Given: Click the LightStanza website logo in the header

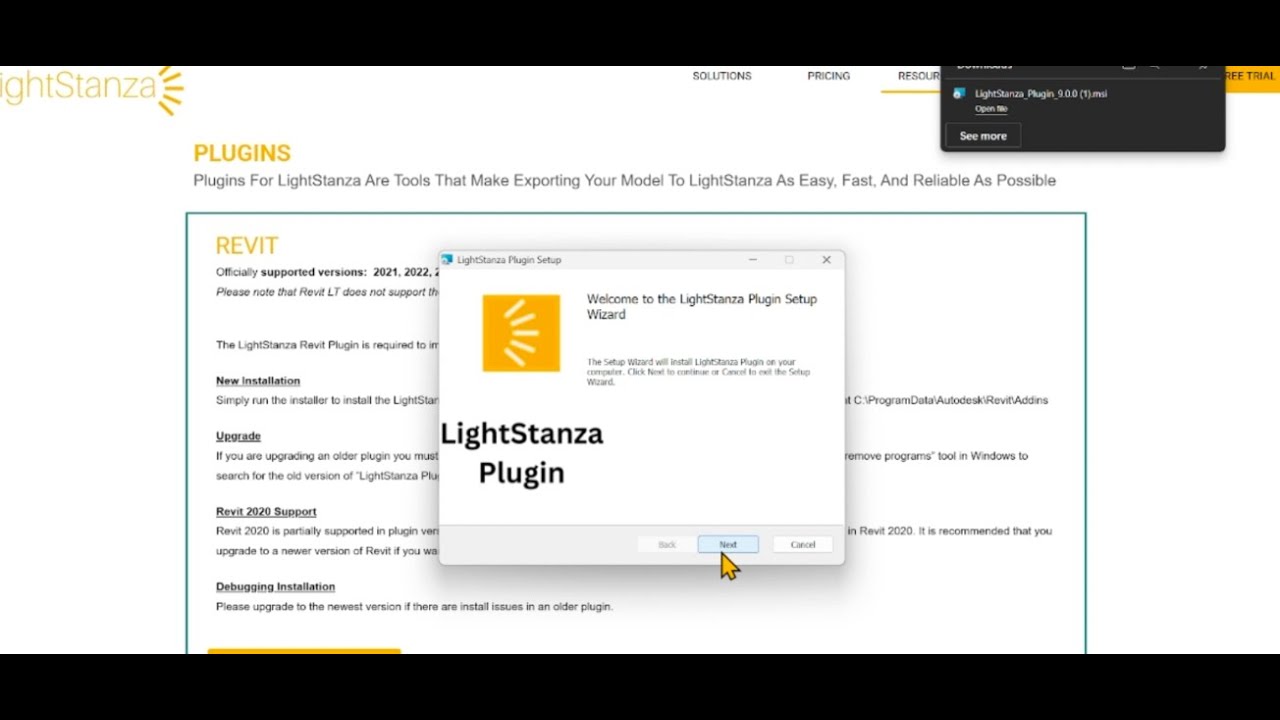Looking at the screenshot, I should coord(92,88).
